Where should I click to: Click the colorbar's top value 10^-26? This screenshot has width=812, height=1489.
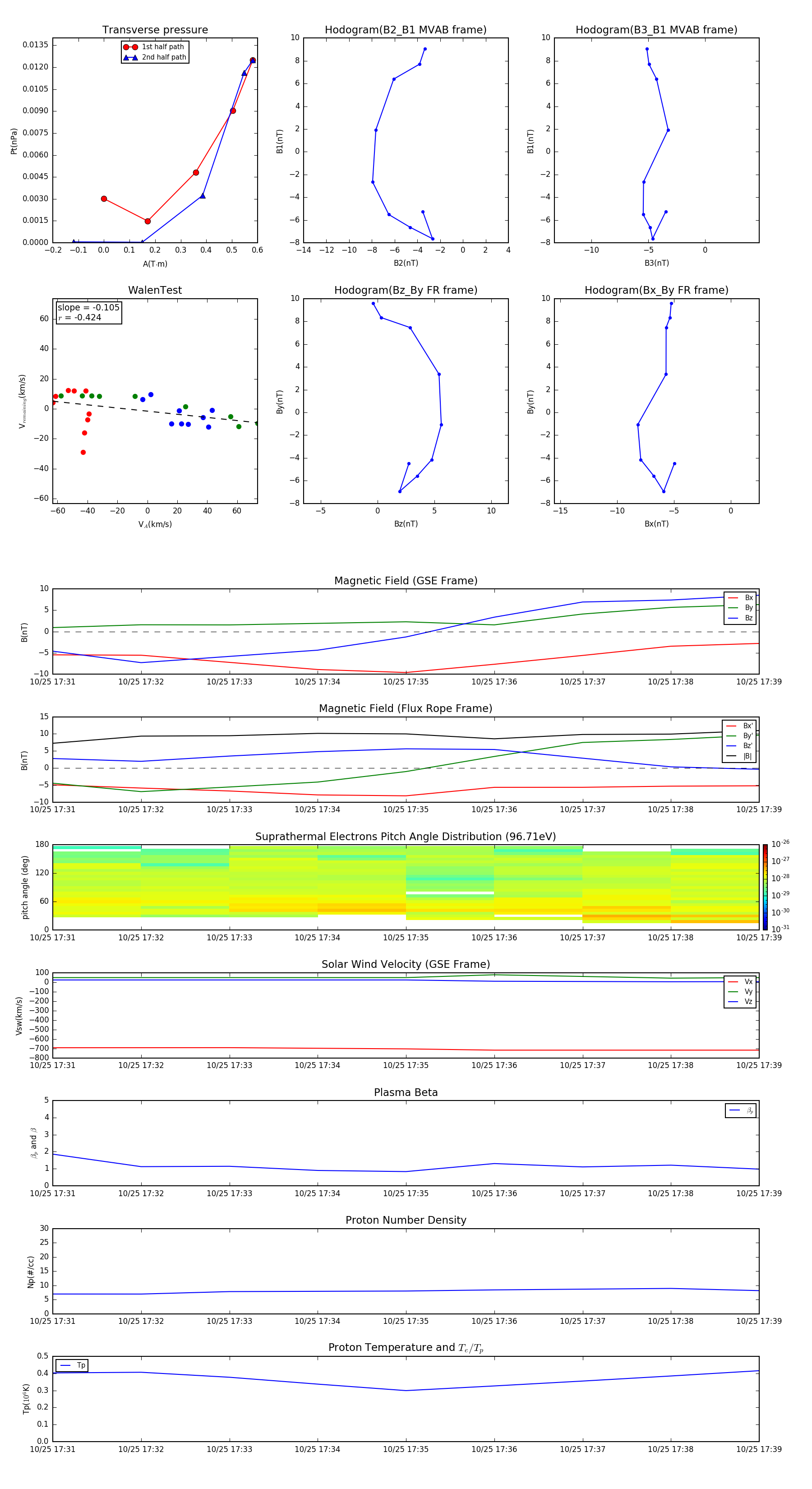pos(780,844)
